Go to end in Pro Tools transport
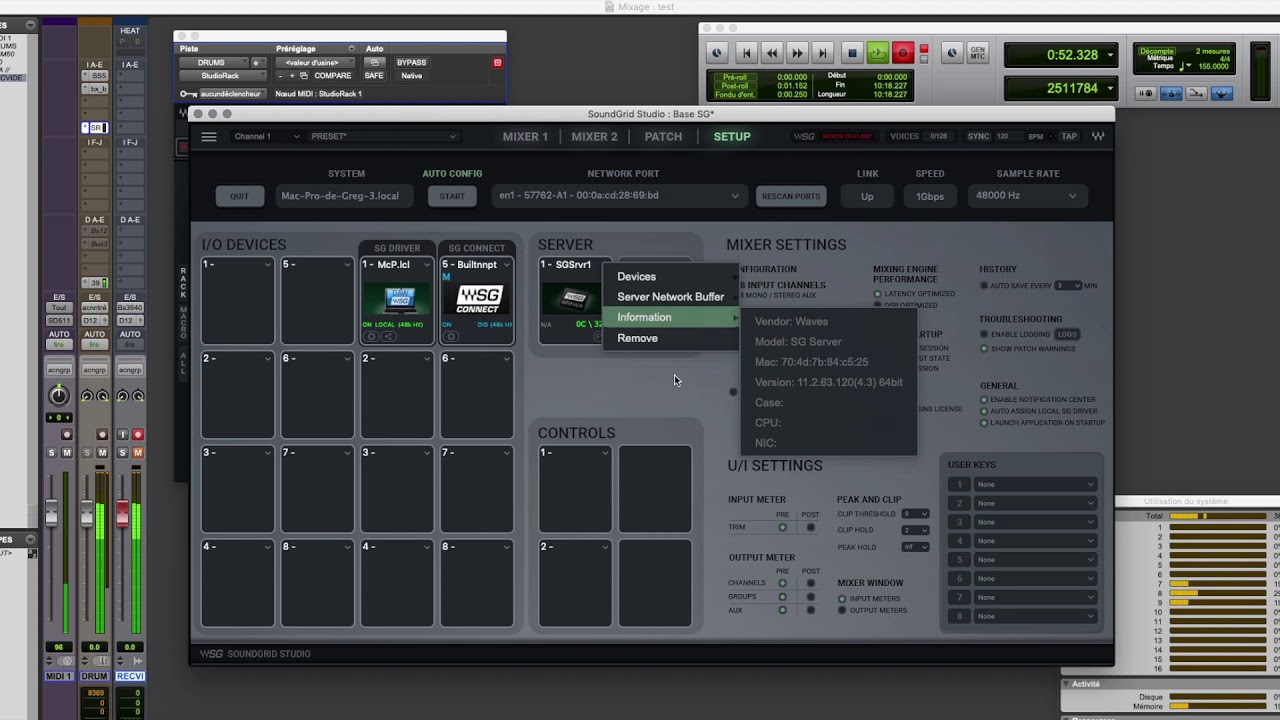Screen dimensions: 1280x720 click(x=822, y=53)
